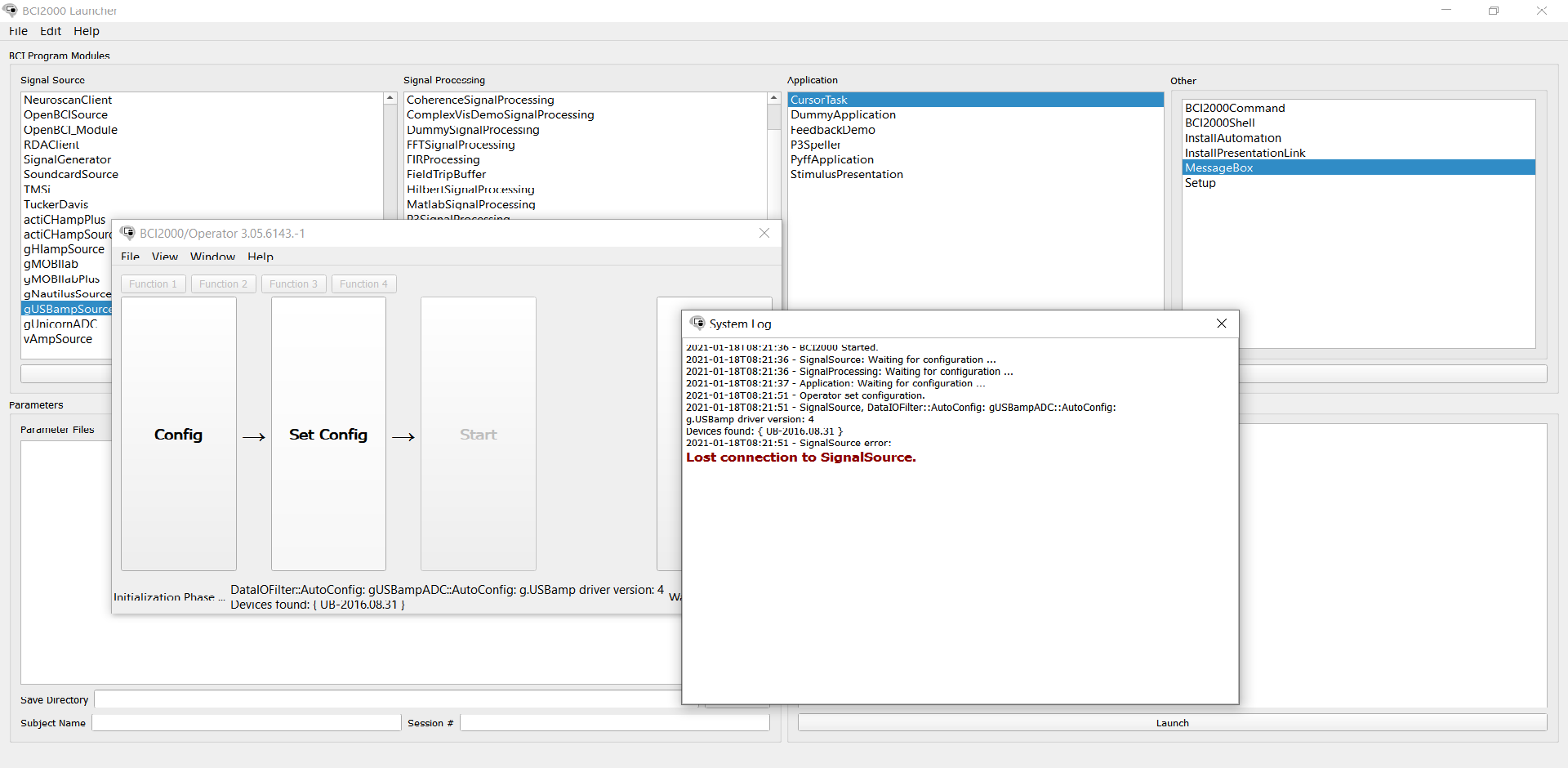Screen dimensions: 1568x768
Task: Click the Function 1 button
Action: point(154,284)
